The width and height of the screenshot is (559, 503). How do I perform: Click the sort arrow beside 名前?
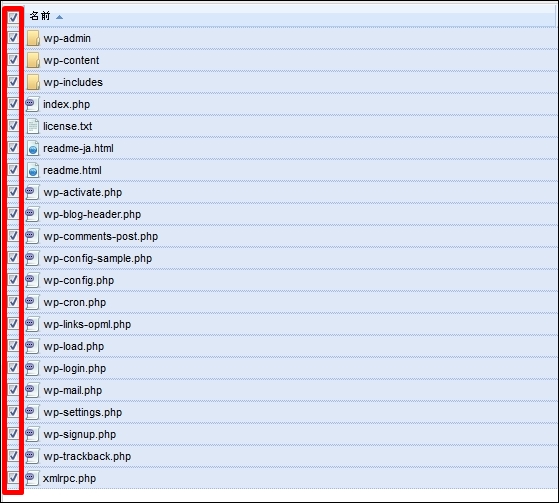(x=60, y=17)
